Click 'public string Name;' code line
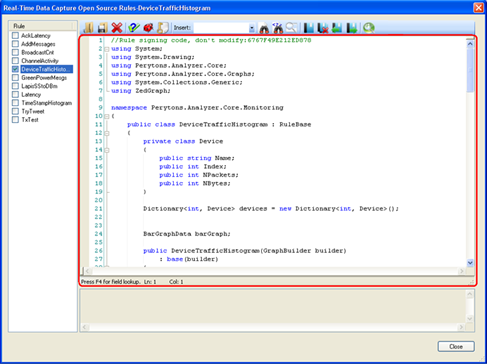 (197, 158)
